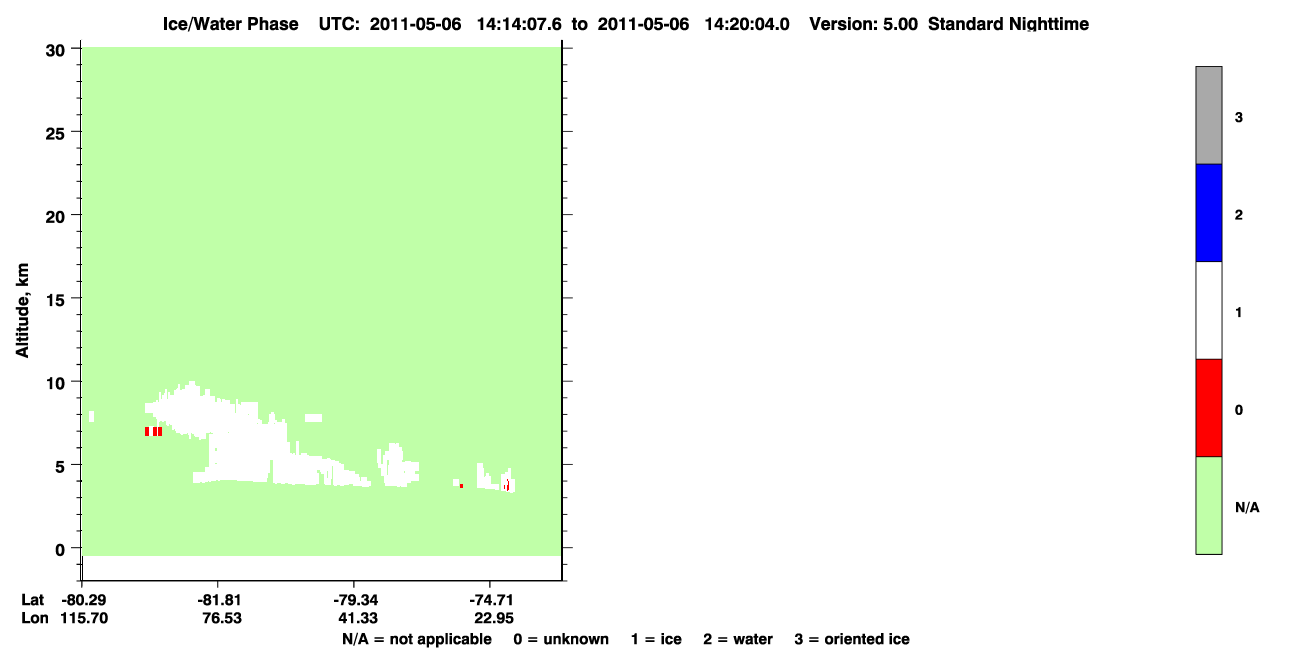Image resolution: width=1300 pixels, height=667 pixels.
Task: Click the latitude value -79.34
Action: coord(354,600)
